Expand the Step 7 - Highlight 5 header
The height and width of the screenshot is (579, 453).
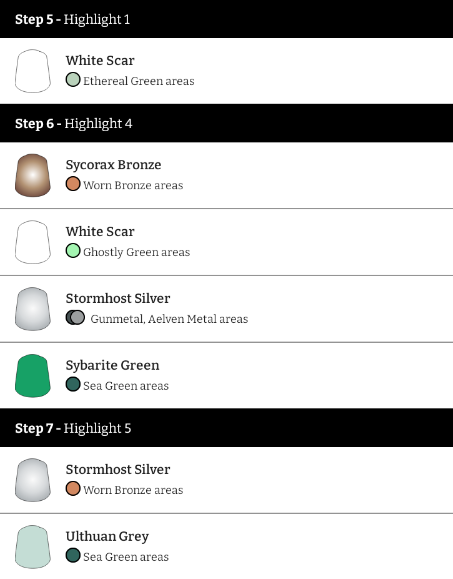[x=226, y=428]
